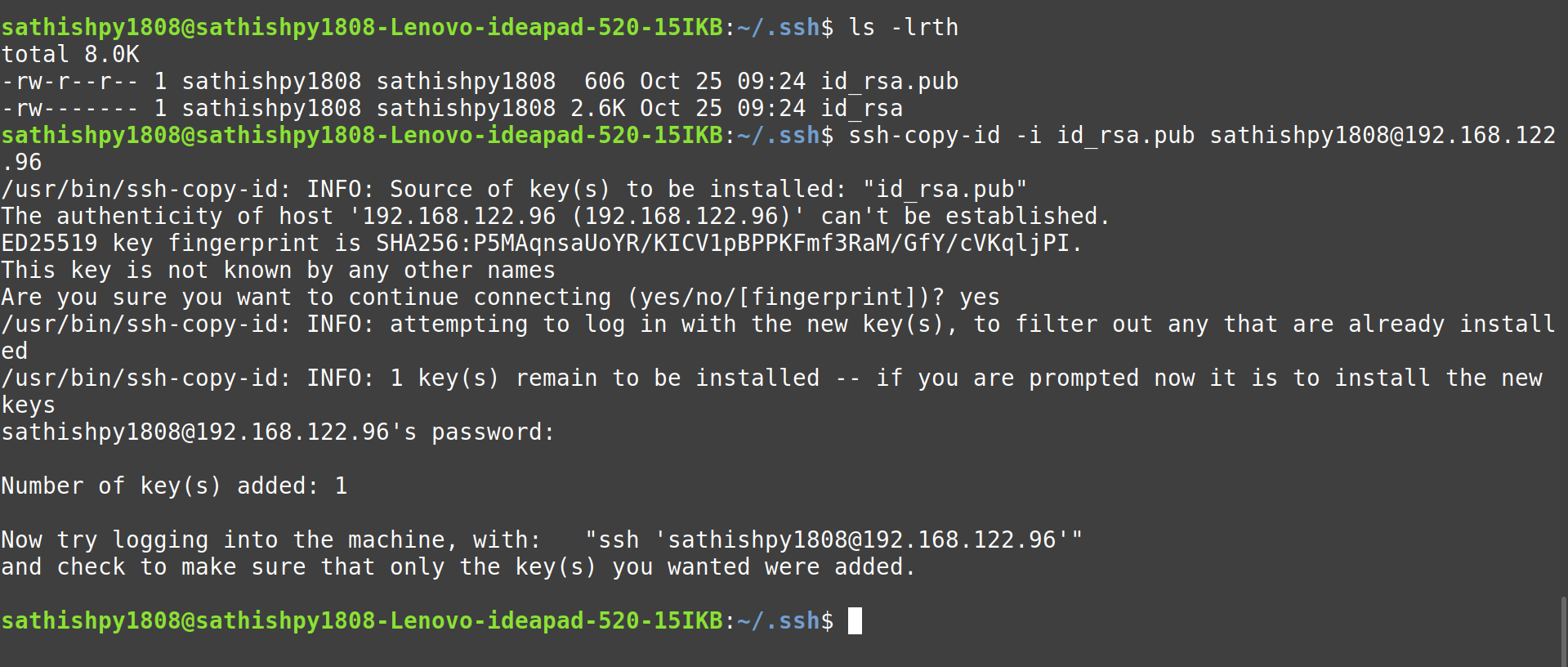The image size is (1568, 667).
Task: Click the "ED25519" key type text
Action: pos(49,244)
